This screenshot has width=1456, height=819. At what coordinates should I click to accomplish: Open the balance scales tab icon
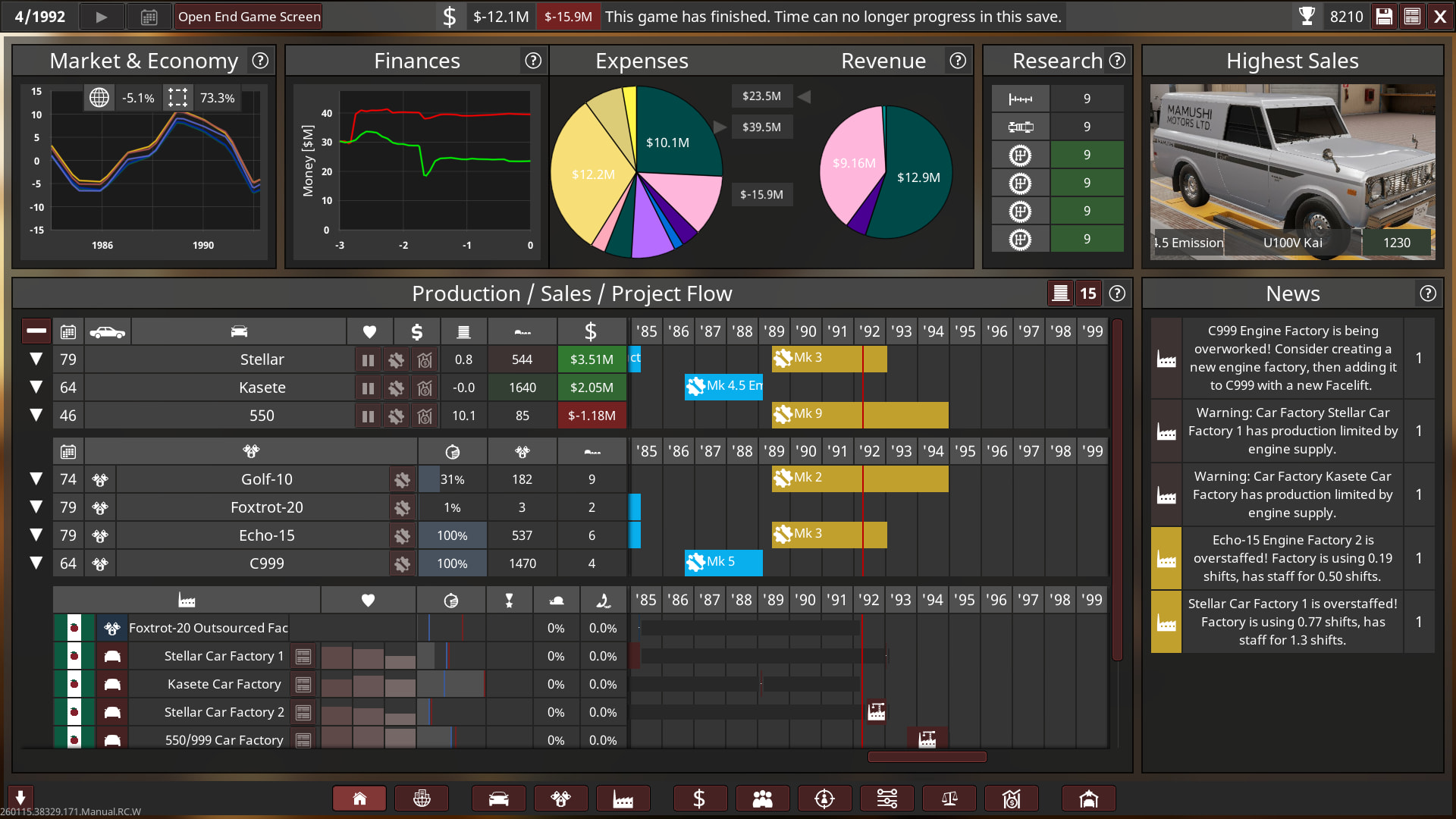[x=949, y=799]
